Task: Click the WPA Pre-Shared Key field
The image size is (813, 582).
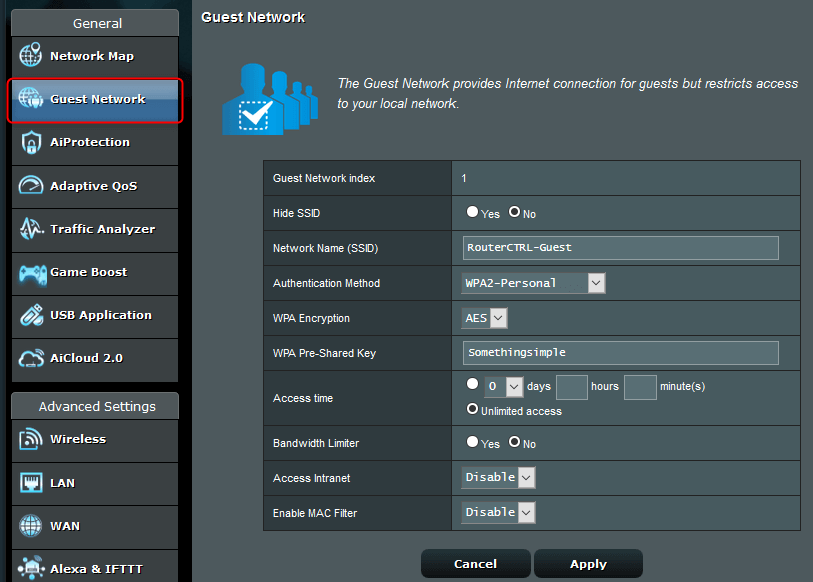Action: coord(621,353)
